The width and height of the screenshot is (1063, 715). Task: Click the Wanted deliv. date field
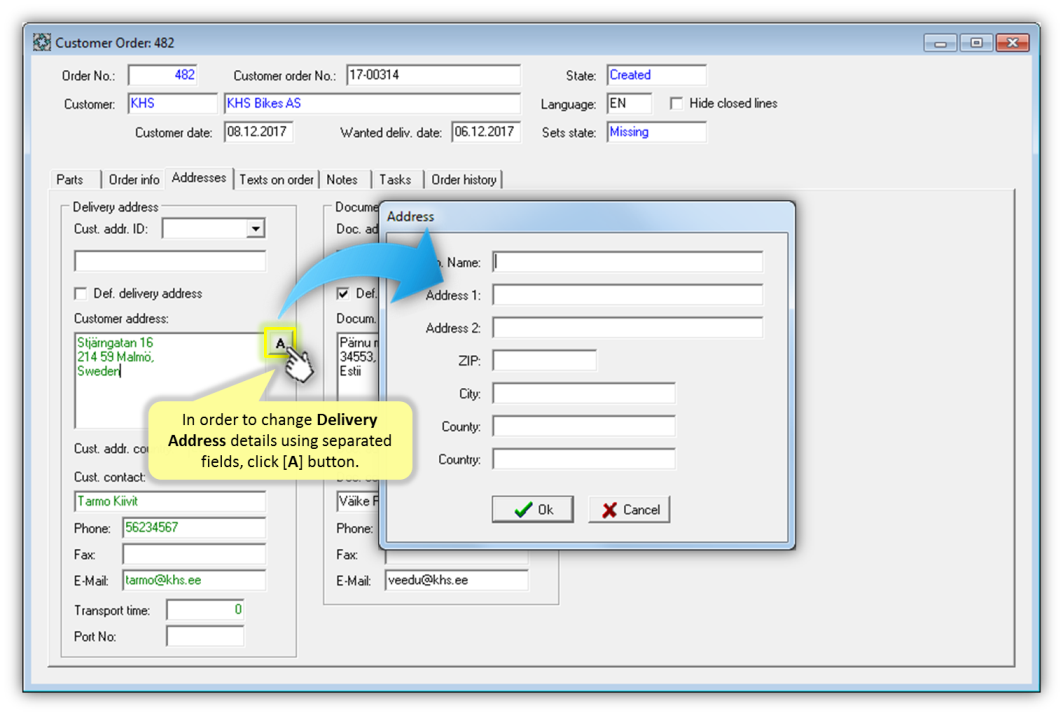pos(486,132)
